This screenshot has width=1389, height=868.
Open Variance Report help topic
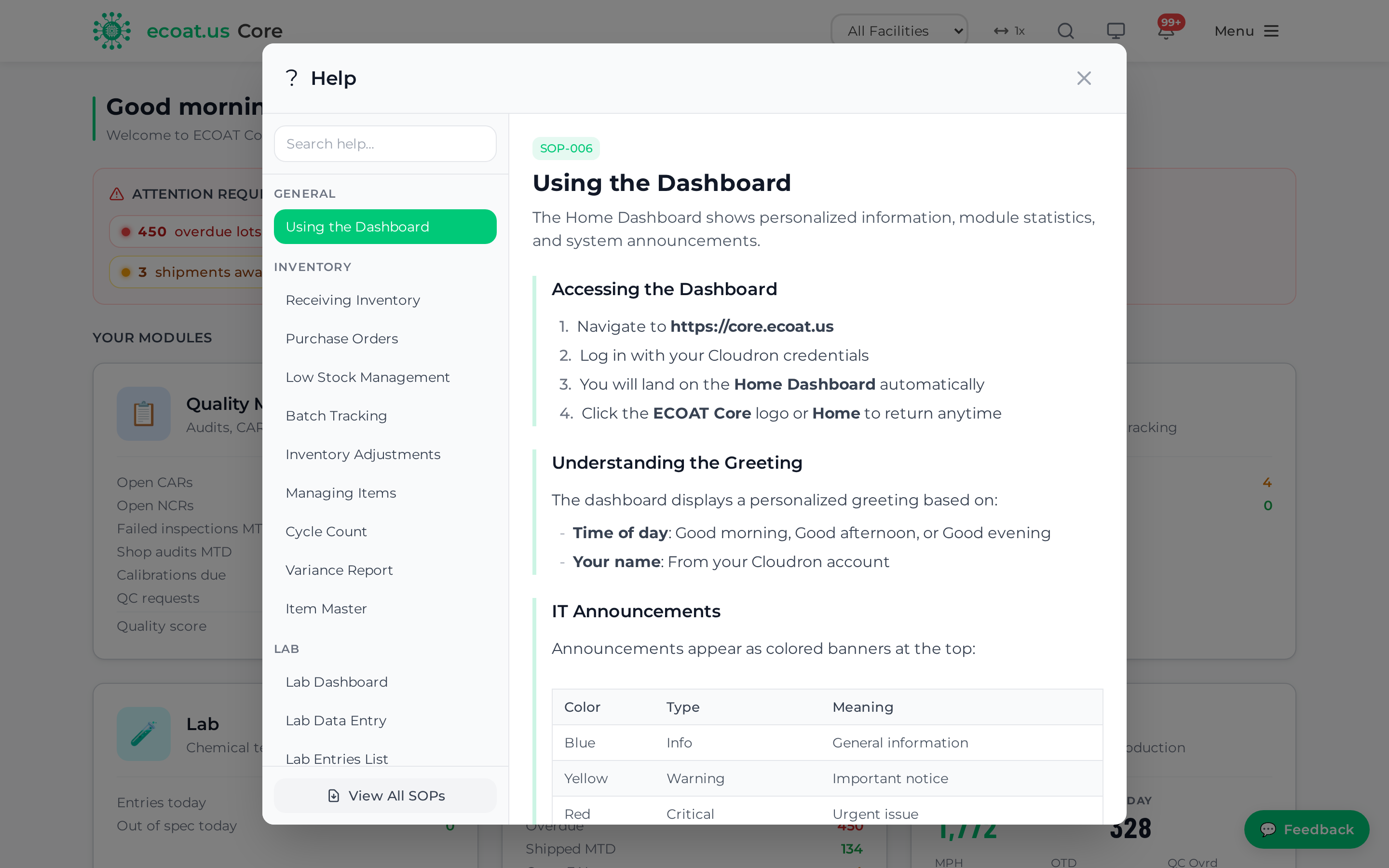tap(385, 570)
